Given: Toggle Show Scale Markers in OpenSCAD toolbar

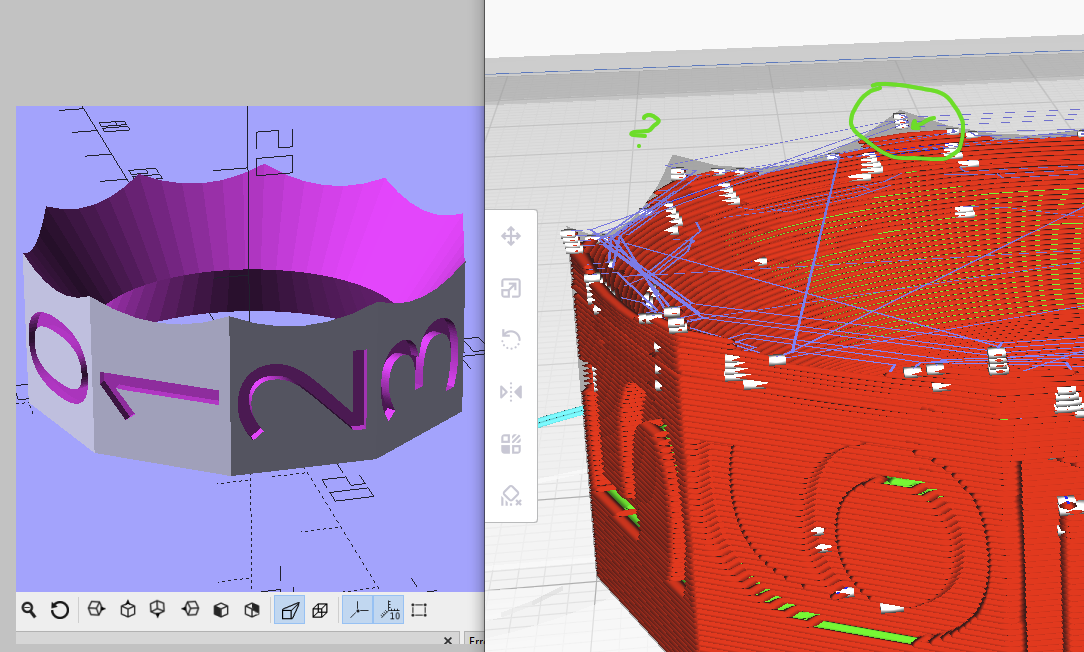Looking at the screenshot, I should point(389,610).
